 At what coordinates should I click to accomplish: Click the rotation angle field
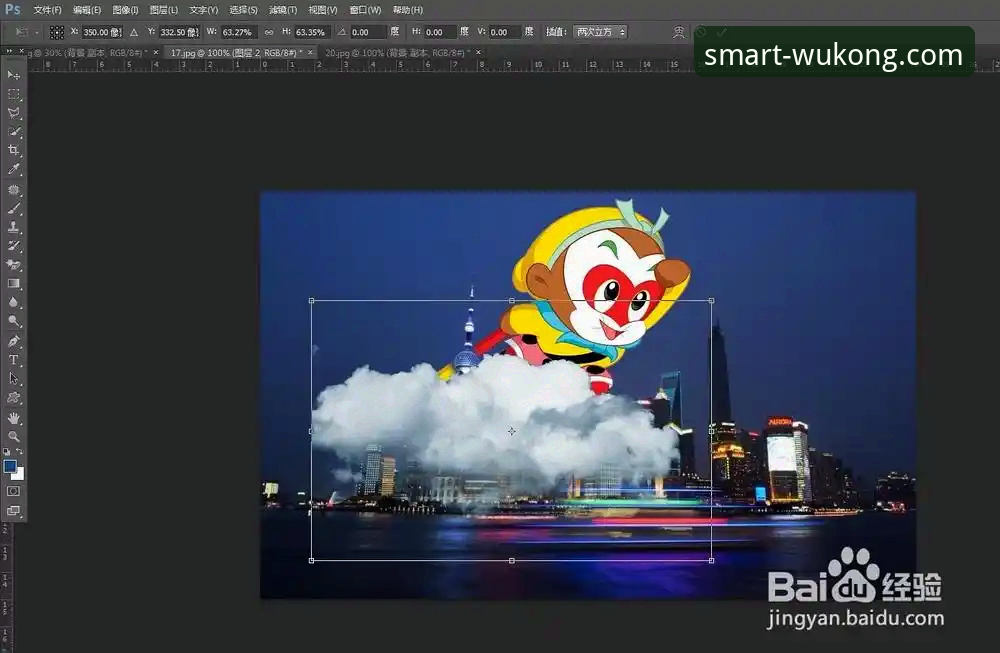click(368, 32)
